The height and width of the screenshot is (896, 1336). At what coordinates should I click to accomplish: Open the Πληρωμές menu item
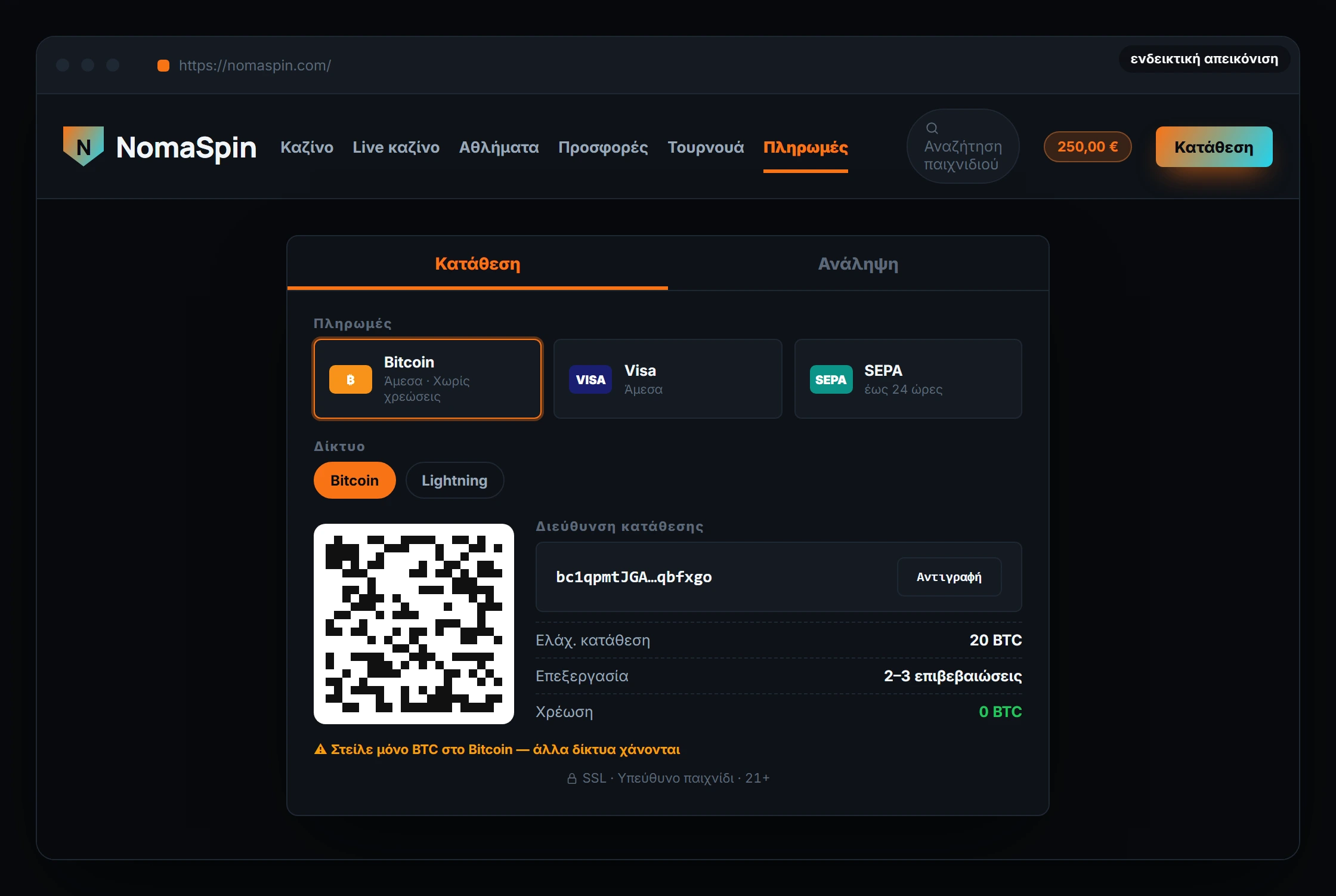(806, 147)
